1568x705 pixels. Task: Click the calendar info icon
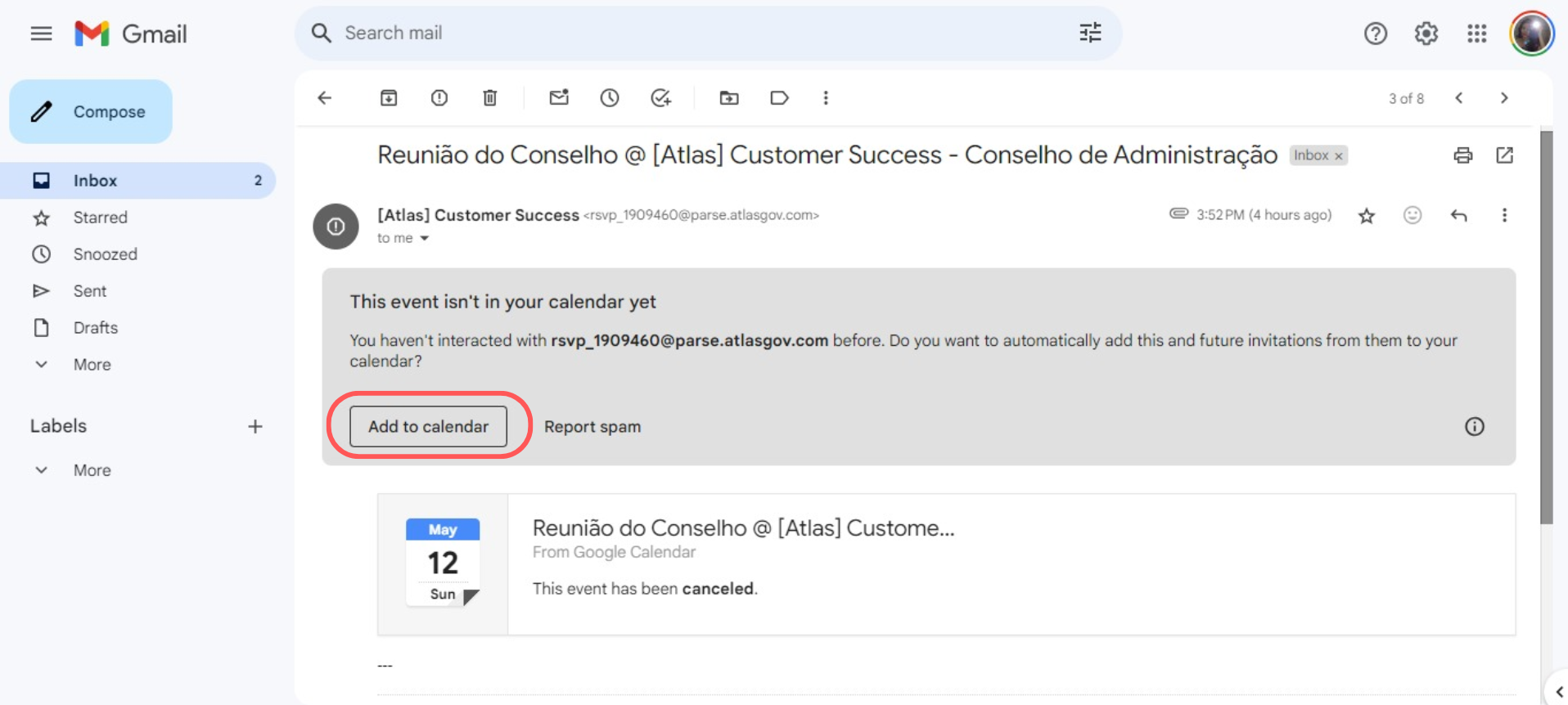coord(1475,426)
